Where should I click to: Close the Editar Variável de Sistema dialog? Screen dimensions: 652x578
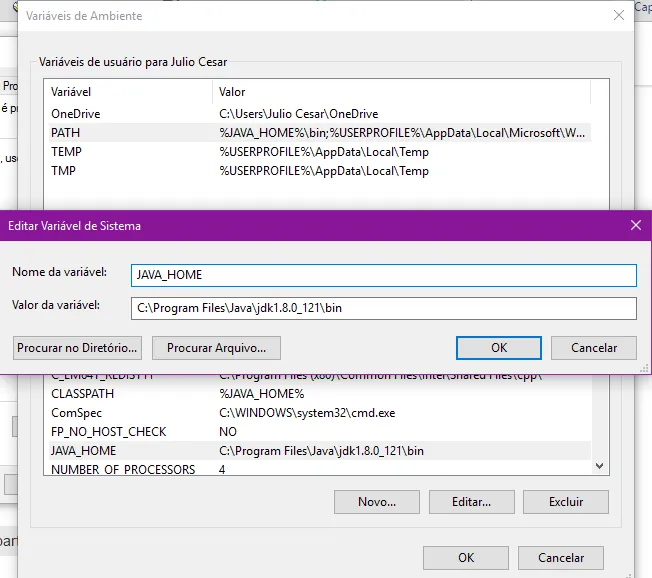click(x=635, y=226)
